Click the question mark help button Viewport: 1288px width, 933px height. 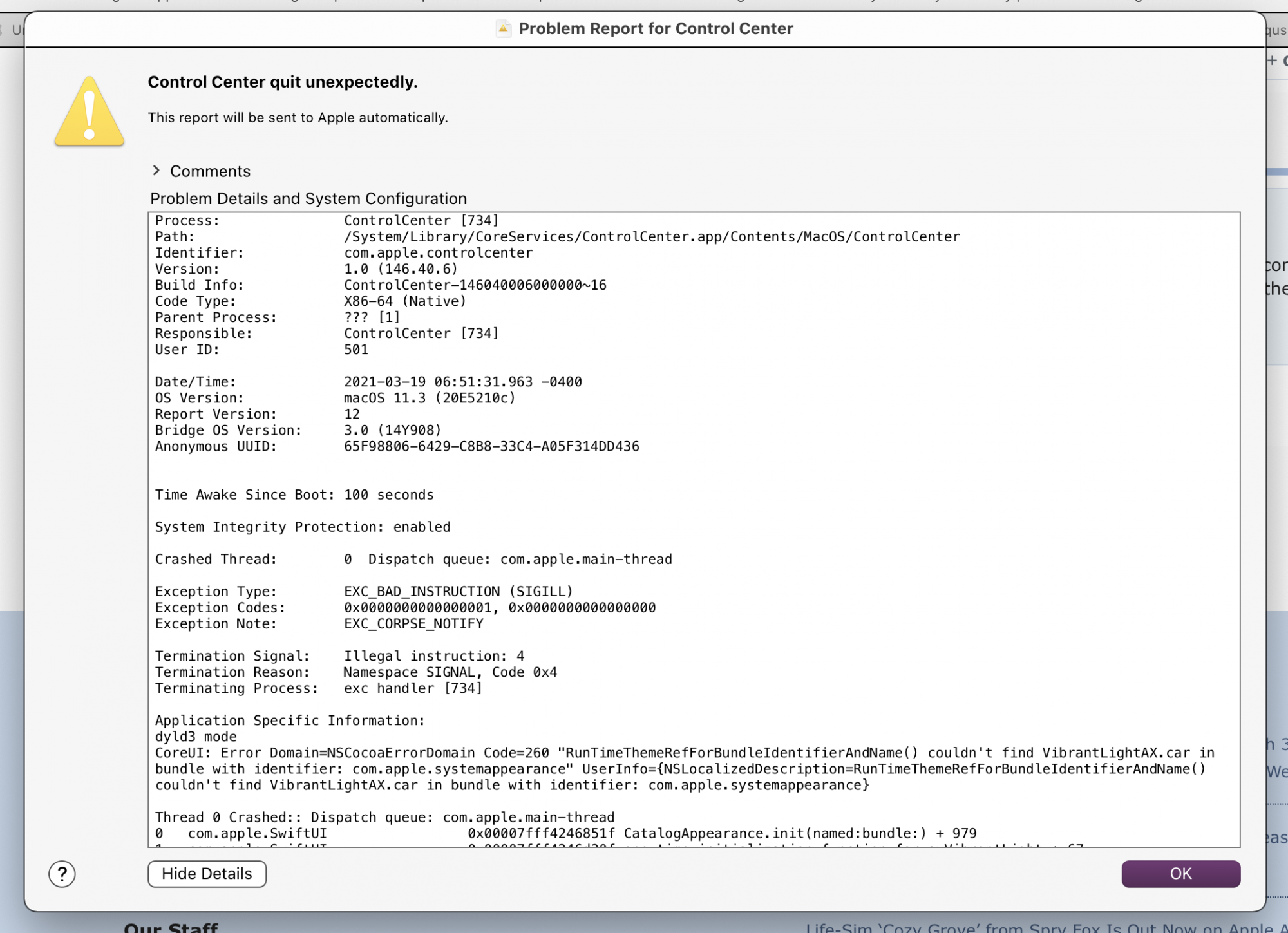click(62, 874)
